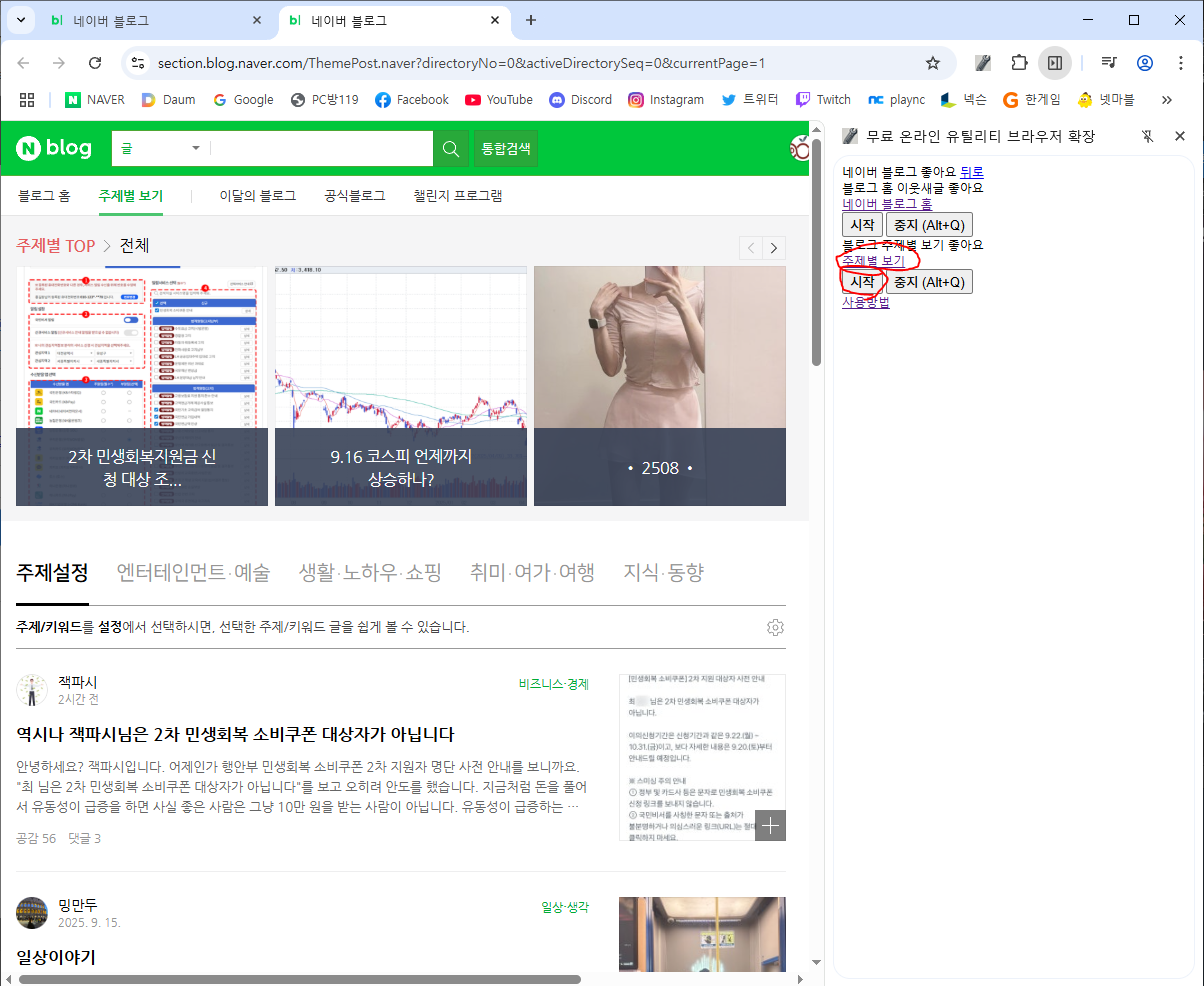This screenshot has height=986, width=1204.
Task: Click the horizontal page scrollbar
Action: pos(300,979)
